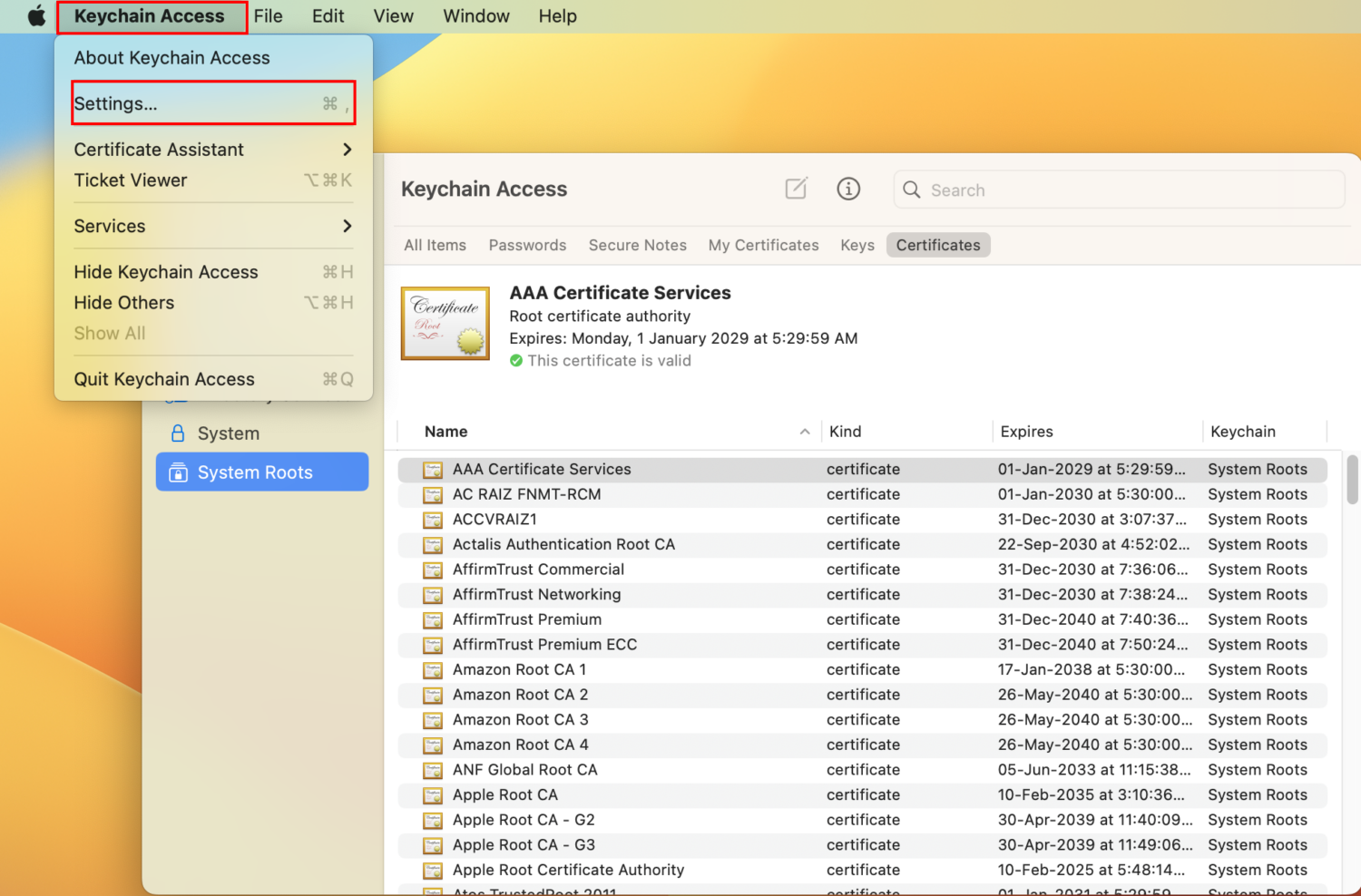The image size is (1361, 896).
Task: Open the View menu
Action: (394, 16)
